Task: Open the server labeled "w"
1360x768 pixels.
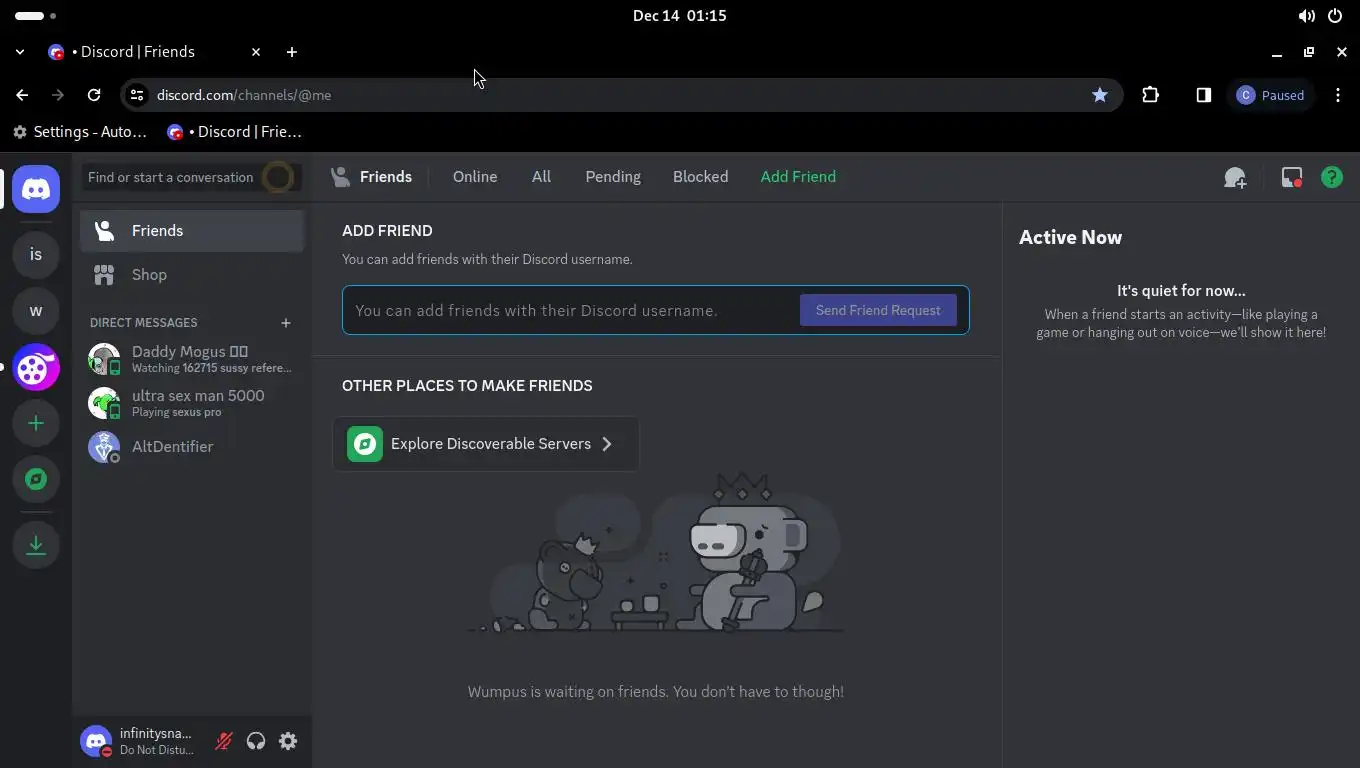Action: click(x=36, y=311)
